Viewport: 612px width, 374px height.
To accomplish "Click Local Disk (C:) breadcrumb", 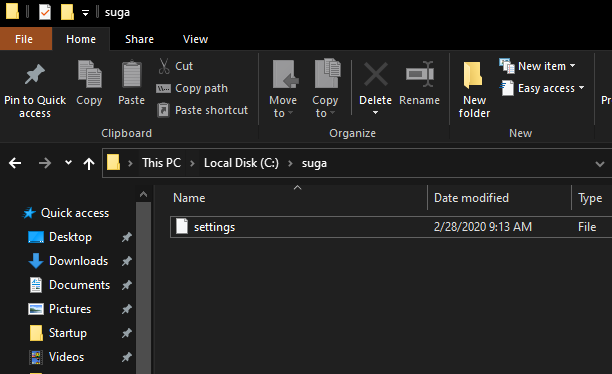I will [242, 163].
